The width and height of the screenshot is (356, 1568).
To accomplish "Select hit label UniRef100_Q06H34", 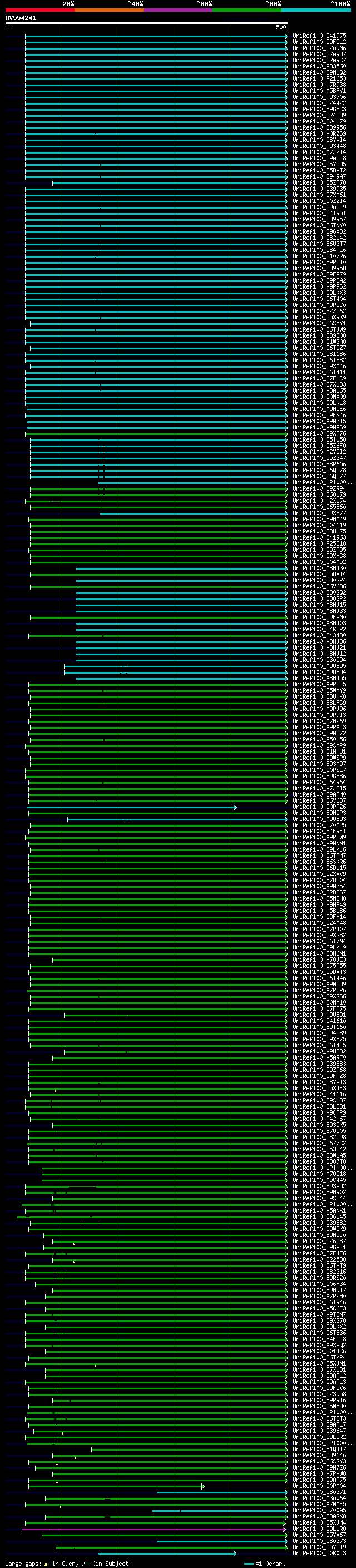I will [319, 1284].
